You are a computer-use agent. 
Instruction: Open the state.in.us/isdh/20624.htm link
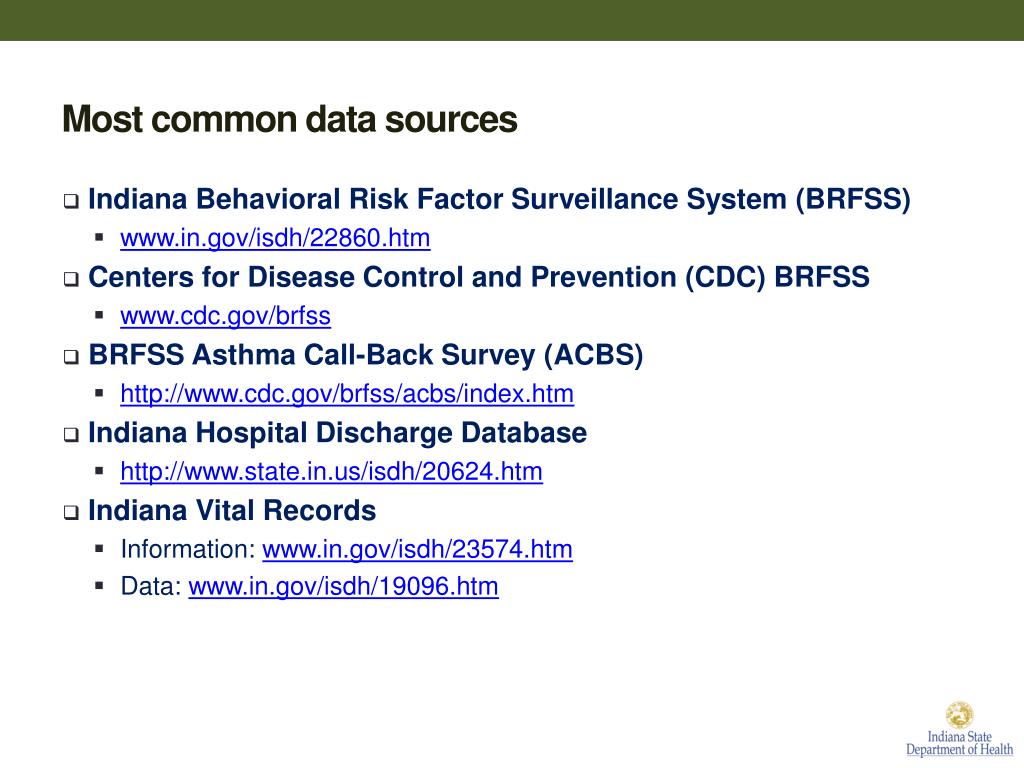click(x=331, y=472)
